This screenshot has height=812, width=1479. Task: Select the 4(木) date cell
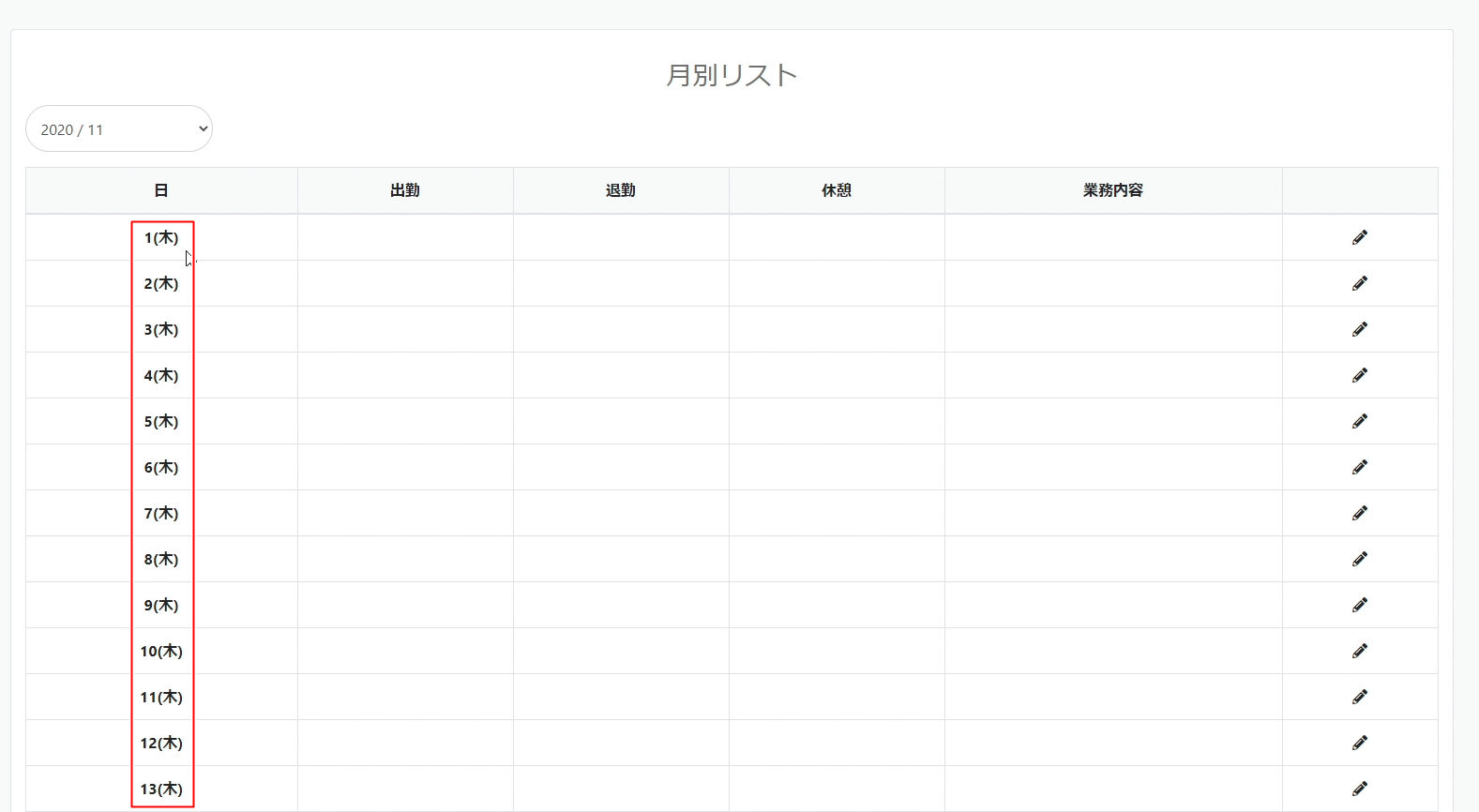pos(161,375)
